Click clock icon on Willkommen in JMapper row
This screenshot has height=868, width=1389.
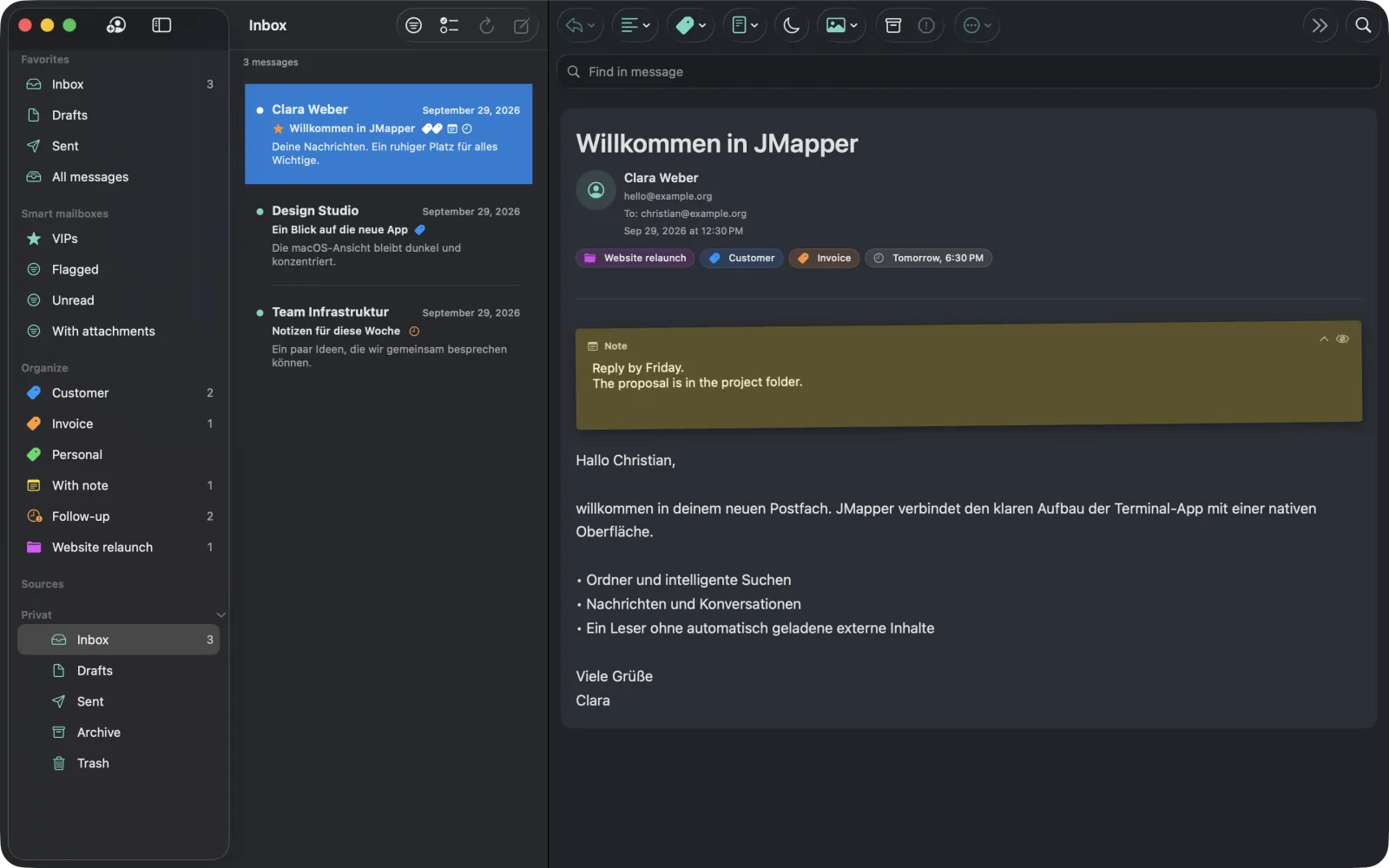(467, 128)
